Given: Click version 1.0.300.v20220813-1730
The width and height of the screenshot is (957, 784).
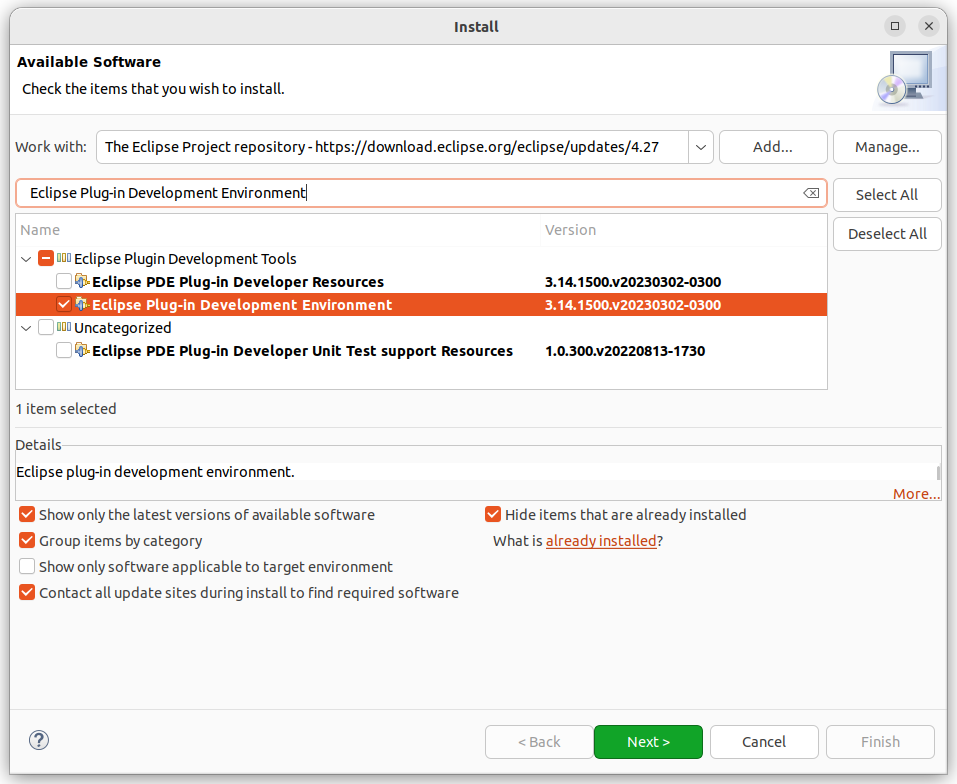Looking at the screenshot, I should [625, 351].
